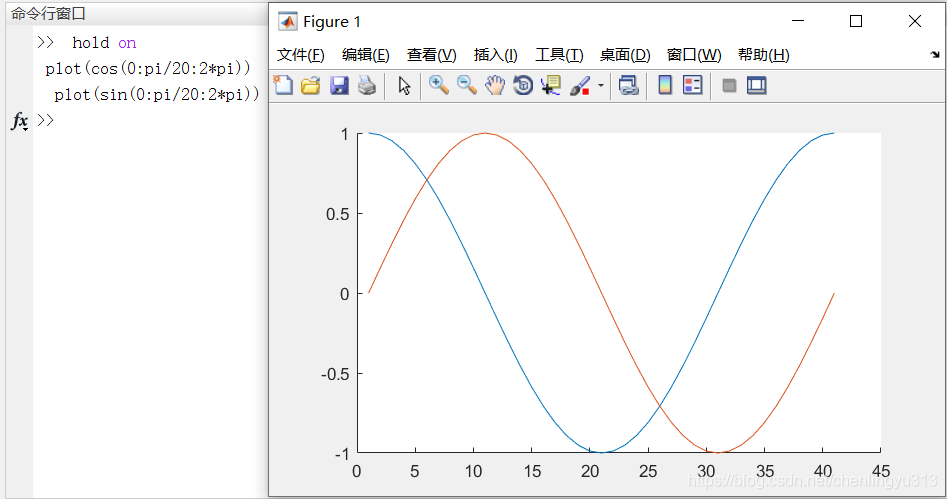
Task: Select the Data Cursor tool
Action: [551, 85]
